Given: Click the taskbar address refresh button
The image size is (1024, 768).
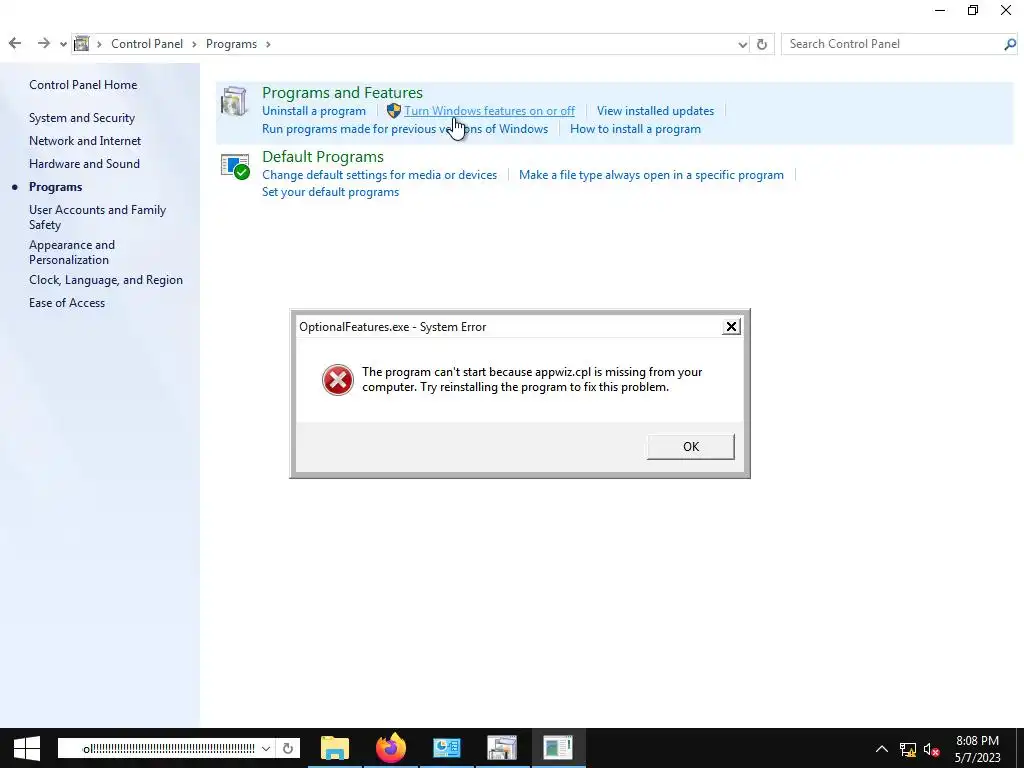Looking at the screenshot, I should click(287, 748).
